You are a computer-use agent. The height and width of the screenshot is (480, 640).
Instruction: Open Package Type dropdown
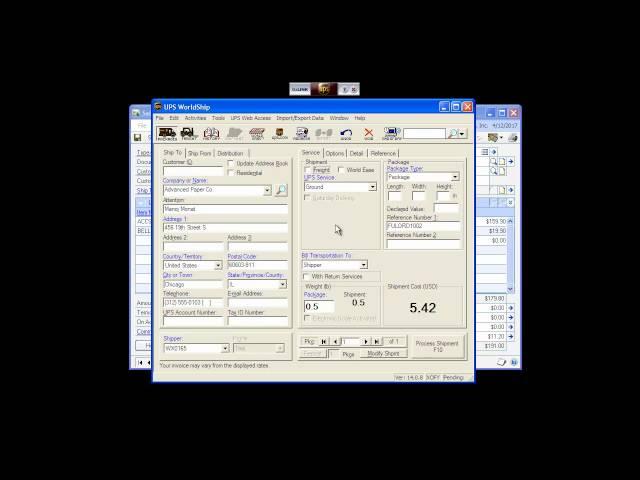pos(455,177)
